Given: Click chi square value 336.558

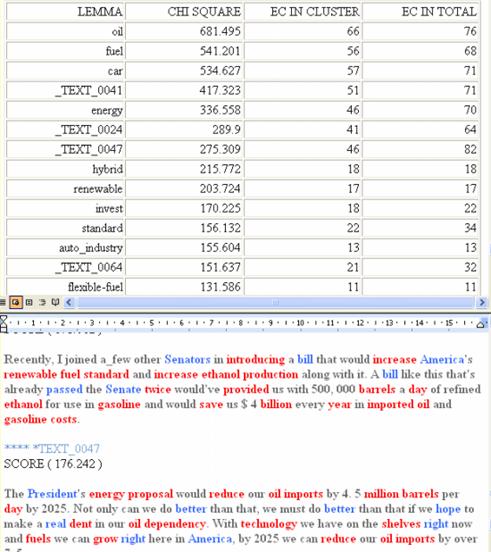Looking at the screenshot, I should tap(220, 110).
